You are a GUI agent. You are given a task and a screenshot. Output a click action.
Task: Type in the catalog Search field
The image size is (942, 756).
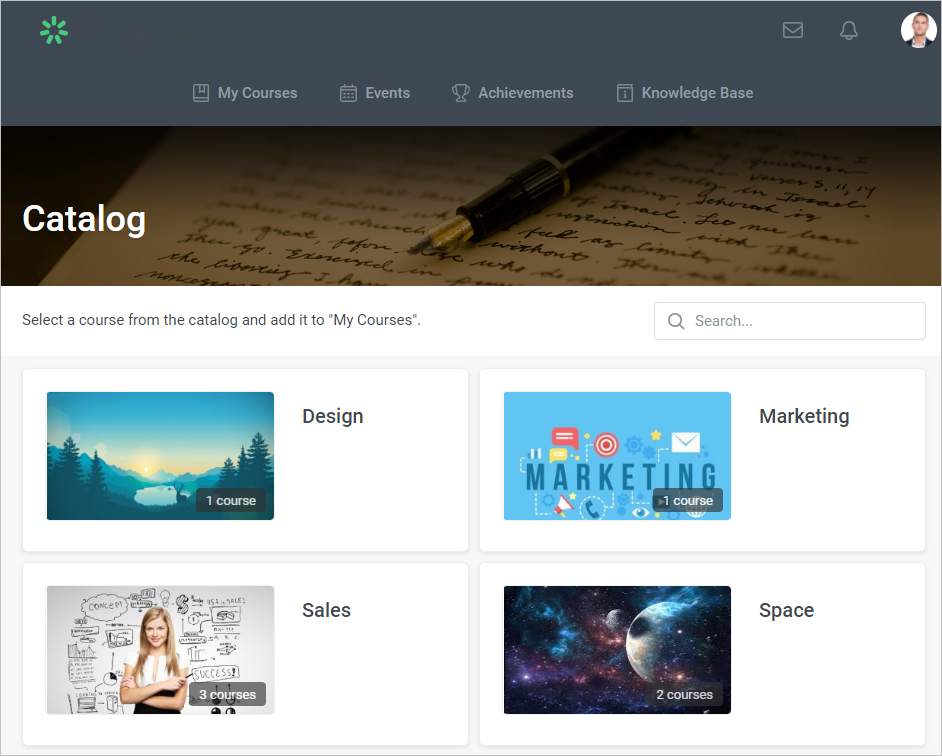(800, 321)
